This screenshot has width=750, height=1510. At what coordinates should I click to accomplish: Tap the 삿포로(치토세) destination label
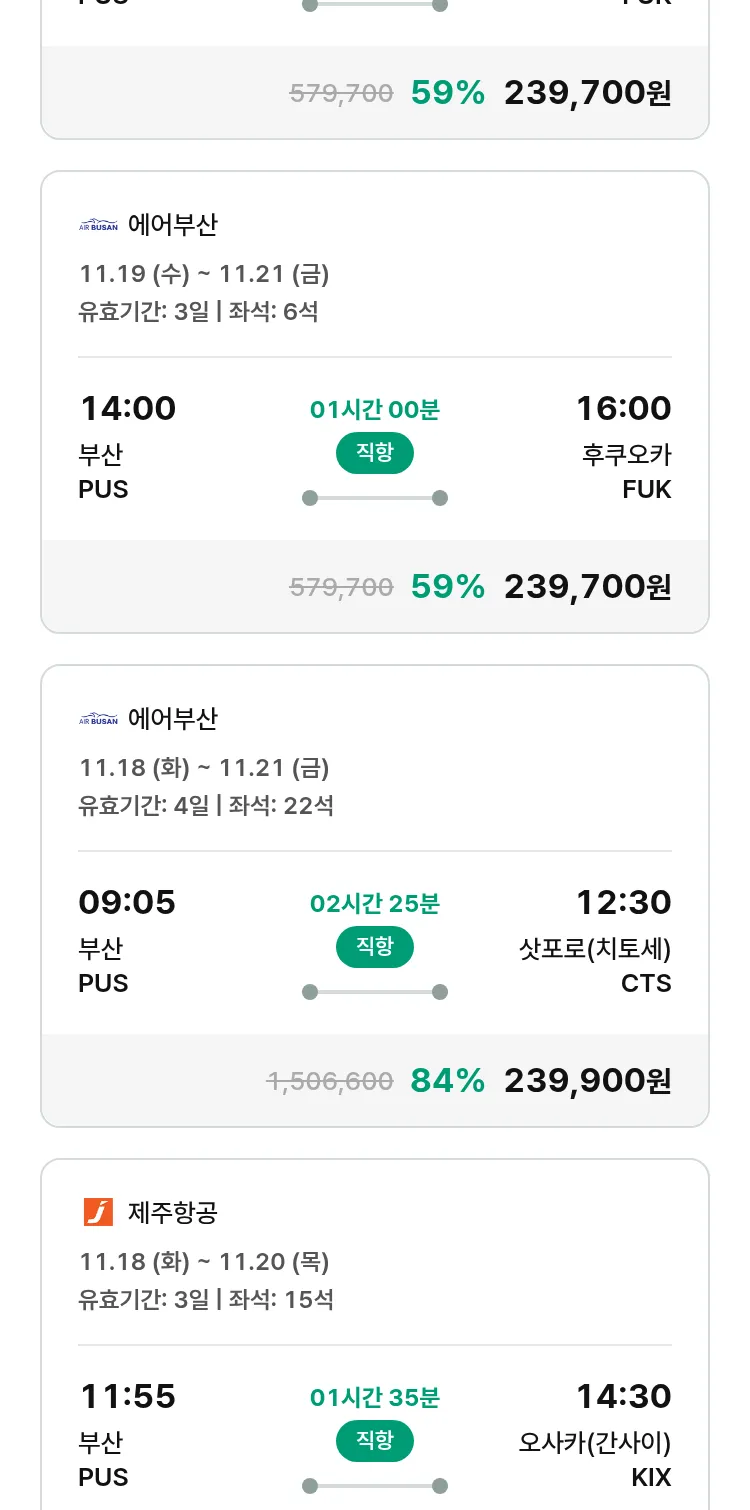coord(595,948)
